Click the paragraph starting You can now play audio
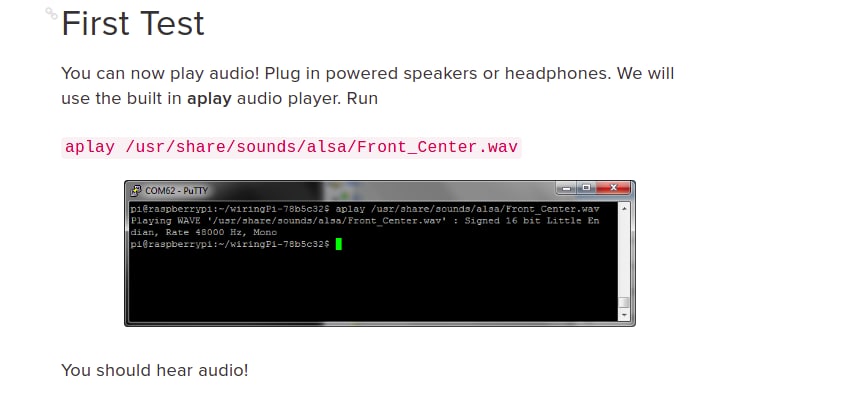The width and height of the screenshot is (843, 409). click(x=368, y=86)
